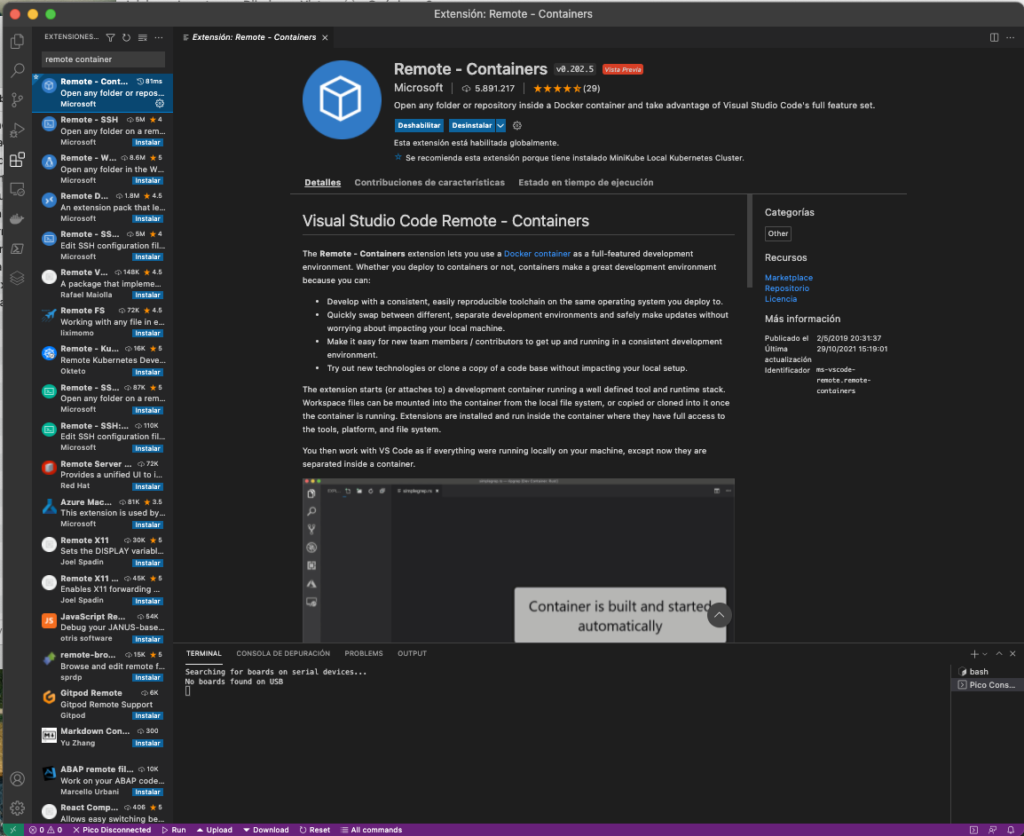Open the Search view icon

point(16,71)
